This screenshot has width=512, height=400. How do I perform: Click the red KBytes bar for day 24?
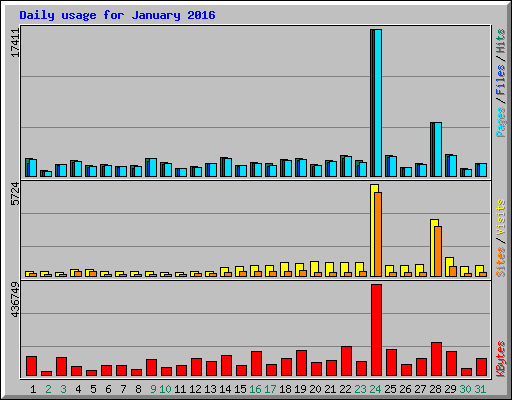pyautogui.click(x=377, y=330)
